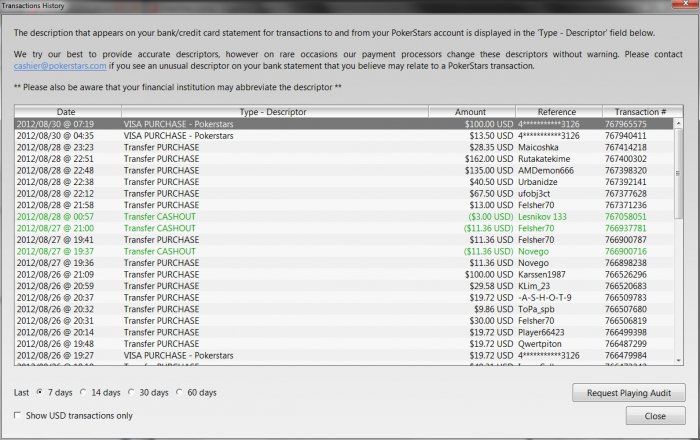
Task: Select the row with reference KLim_23
Action: pyautogui.click(x=344, y=286)
